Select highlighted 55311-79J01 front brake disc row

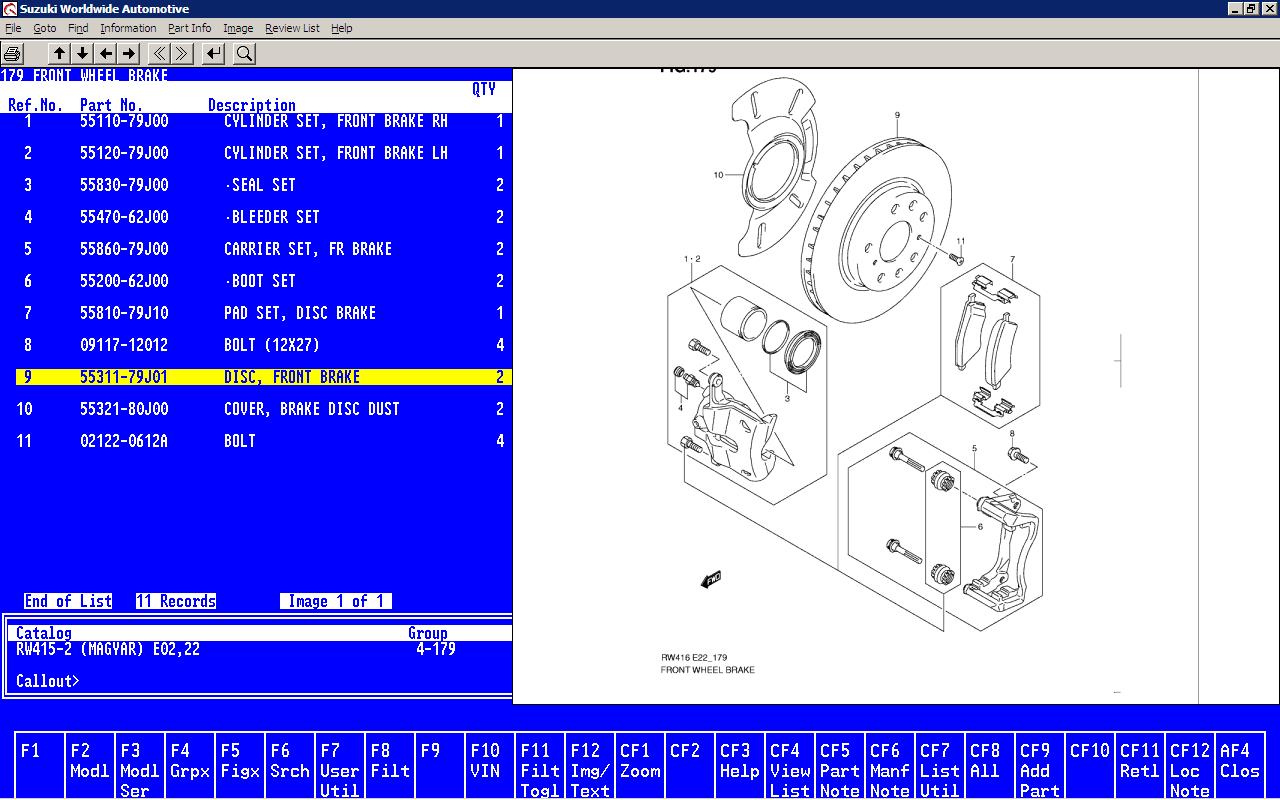click(x=264, y=377)
